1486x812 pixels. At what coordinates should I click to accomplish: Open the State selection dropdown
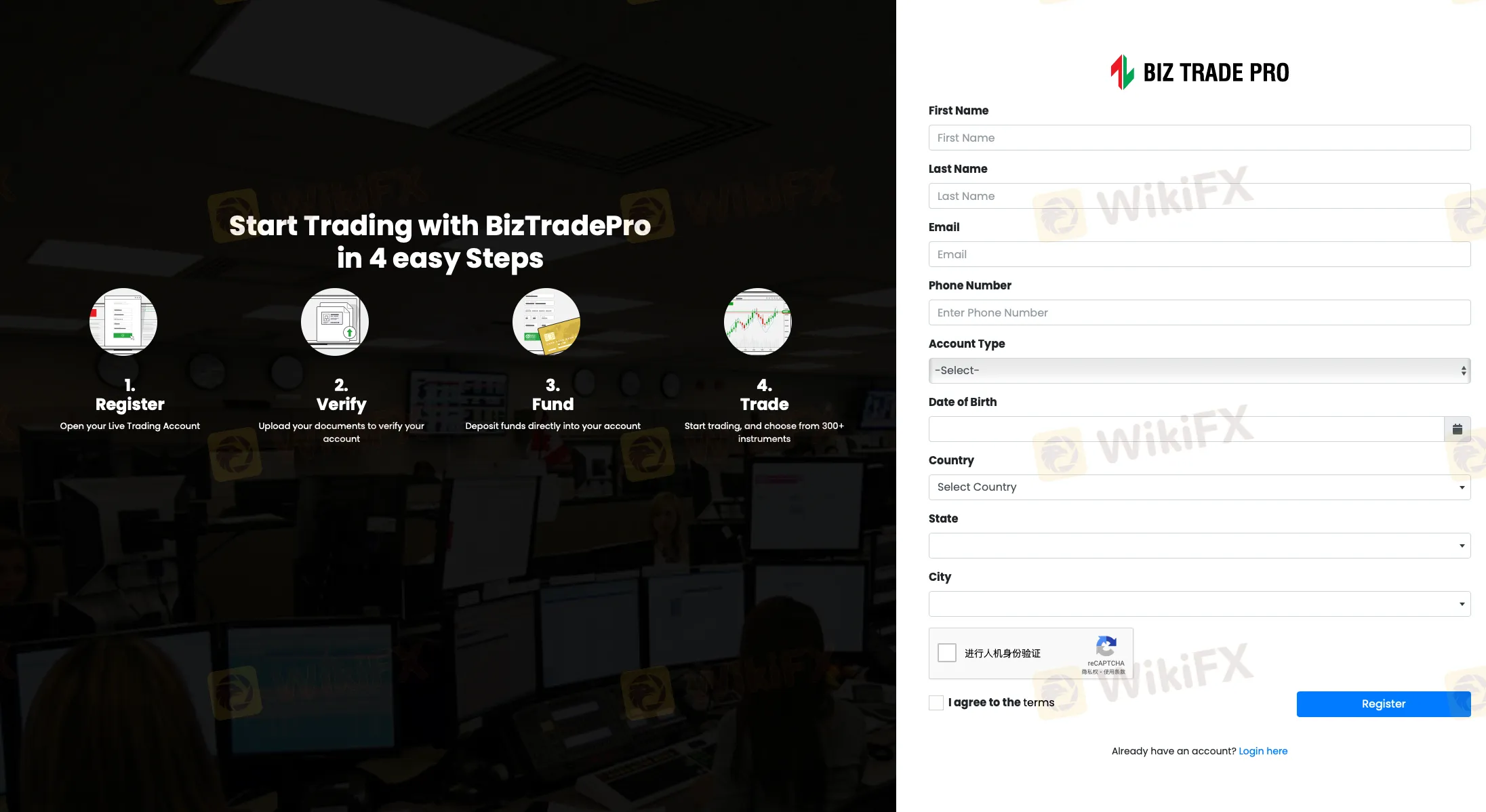(x=1200, y=545)
